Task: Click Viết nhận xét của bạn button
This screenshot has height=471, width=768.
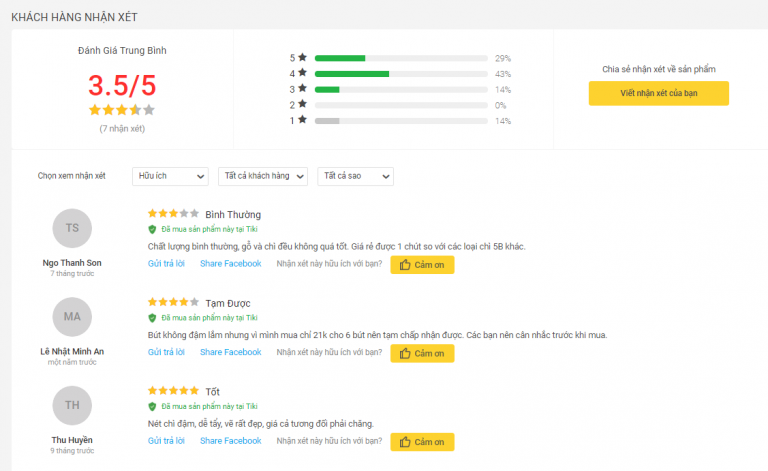Action: (x=659, y=93)
